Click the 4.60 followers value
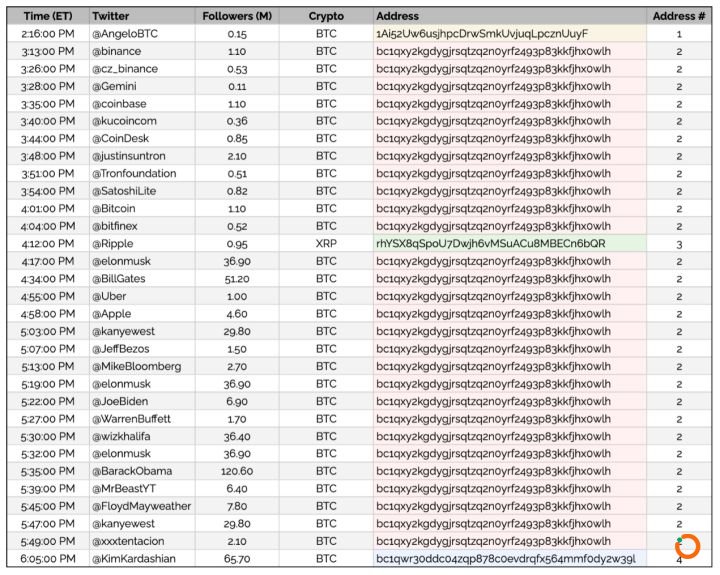 tap(237, 314)
